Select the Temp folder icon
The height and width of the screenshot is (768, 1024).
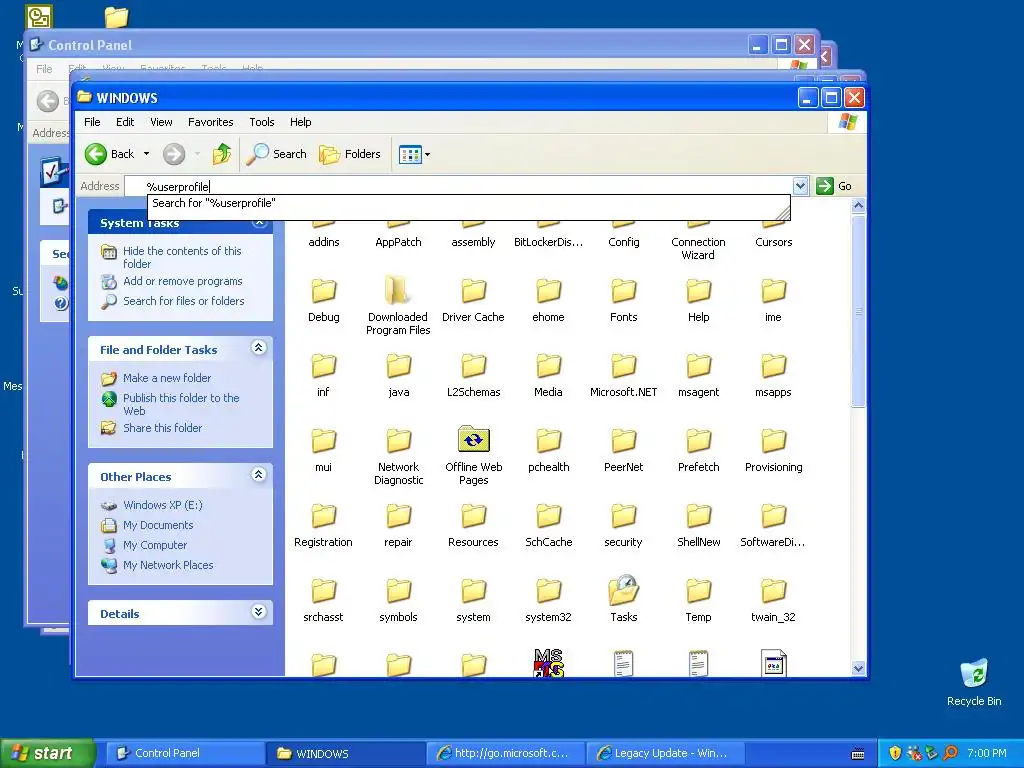(698, 591)
